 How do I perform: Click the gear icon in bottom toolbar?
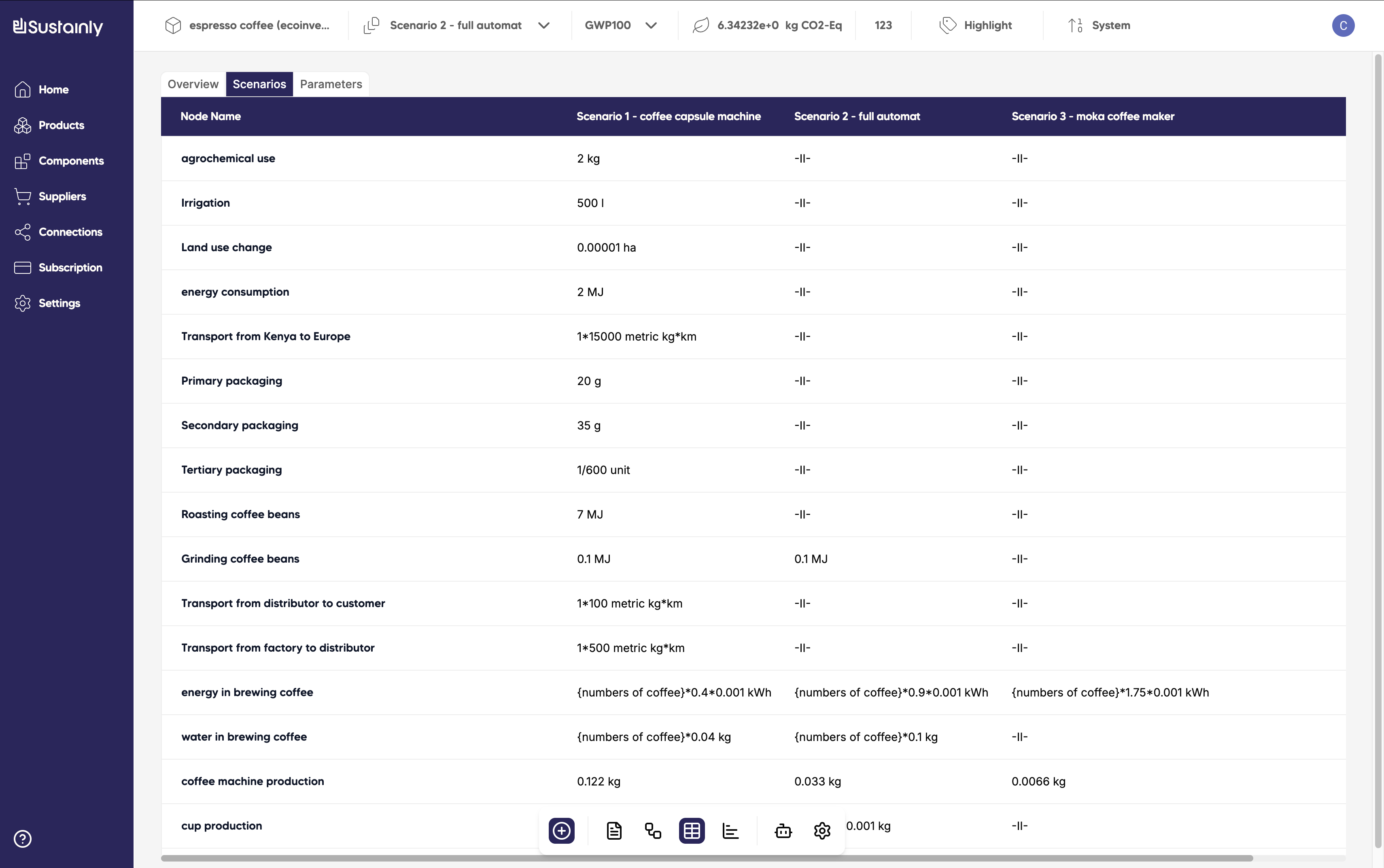[x=822, y=831]
